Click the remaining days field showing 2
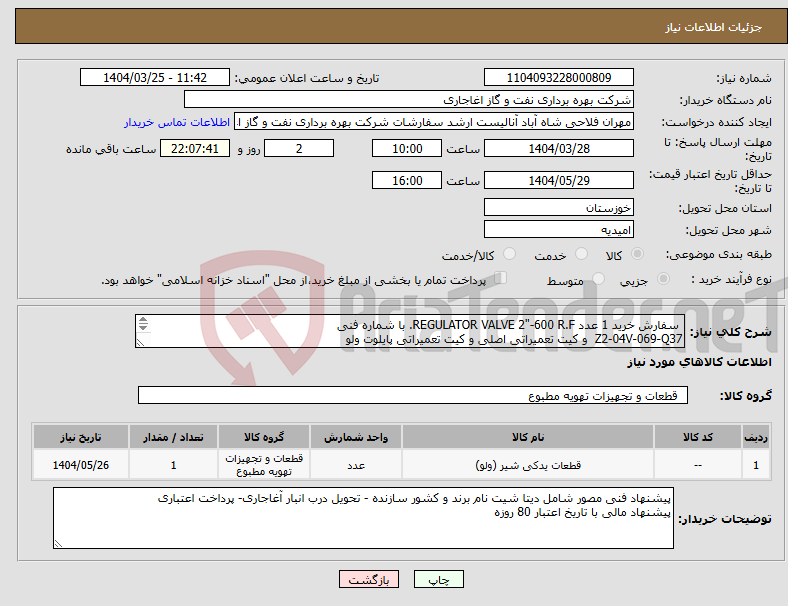 299,148
